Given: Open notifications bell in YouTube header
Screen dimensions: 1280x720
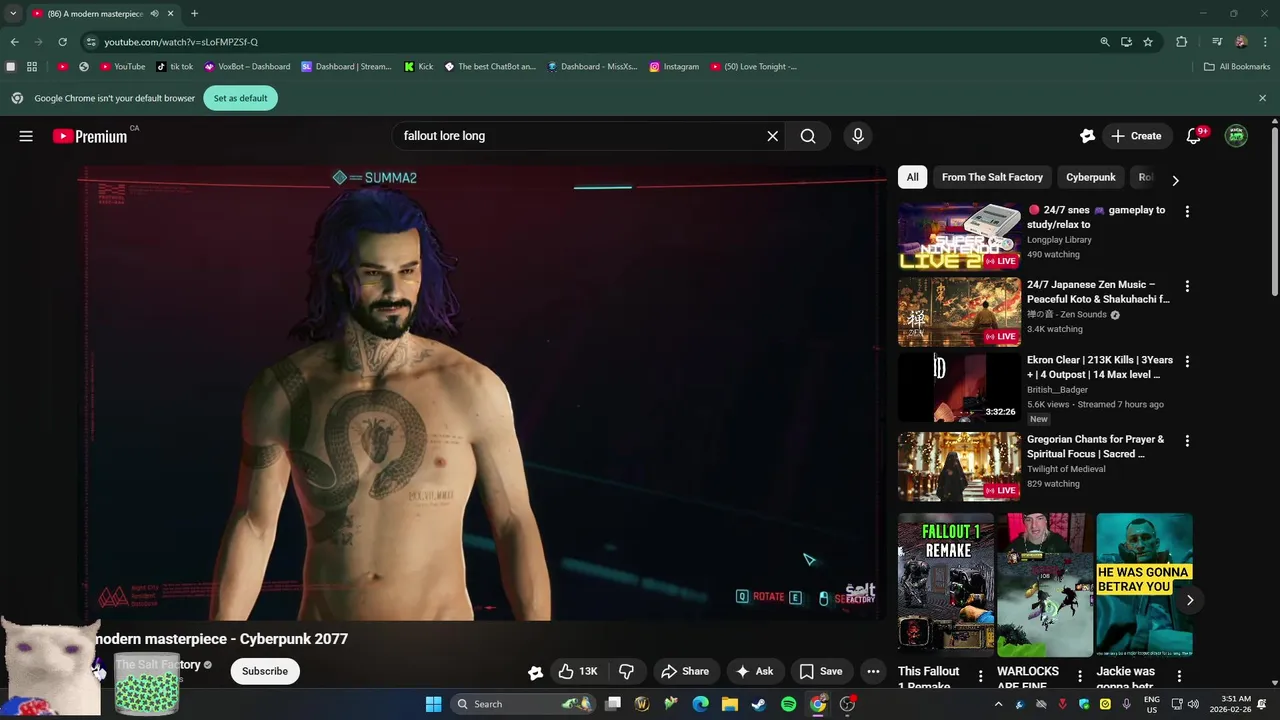Looking at the screenshot, I should pyautogui.click(x=1193, y=136).
